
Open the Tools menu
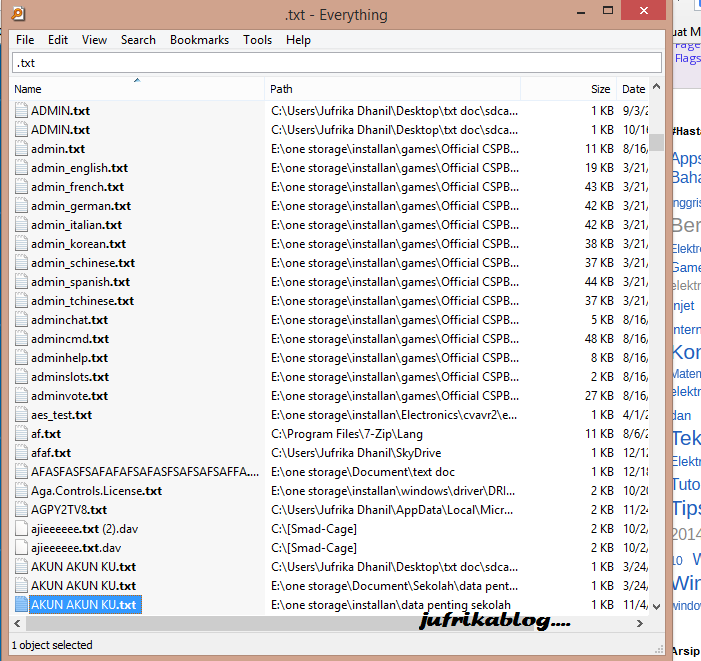pos(258,40)
